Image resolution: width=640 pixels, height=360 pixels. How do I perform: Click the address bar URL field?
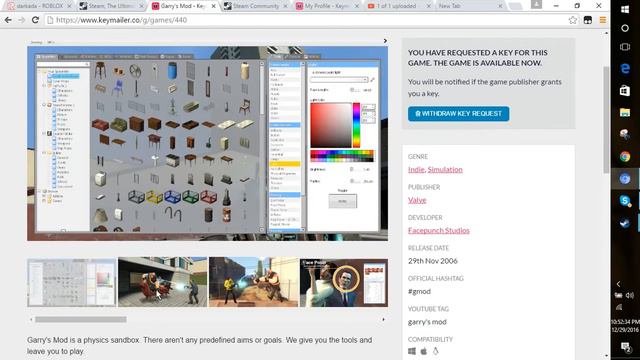tap(306, 20)
